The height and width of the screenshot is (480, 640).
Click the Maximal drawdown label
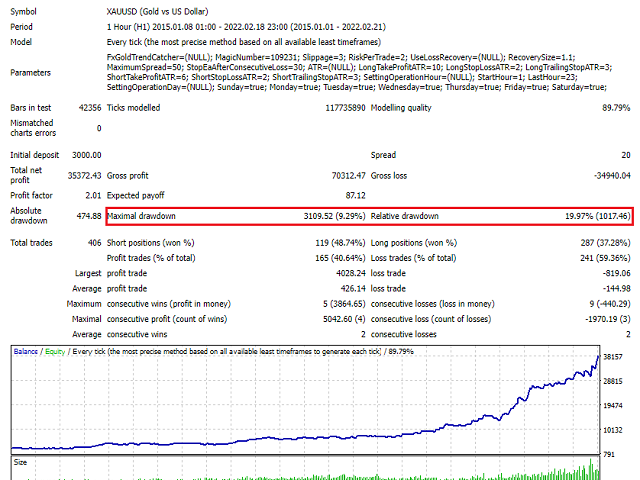coord(141,216)
